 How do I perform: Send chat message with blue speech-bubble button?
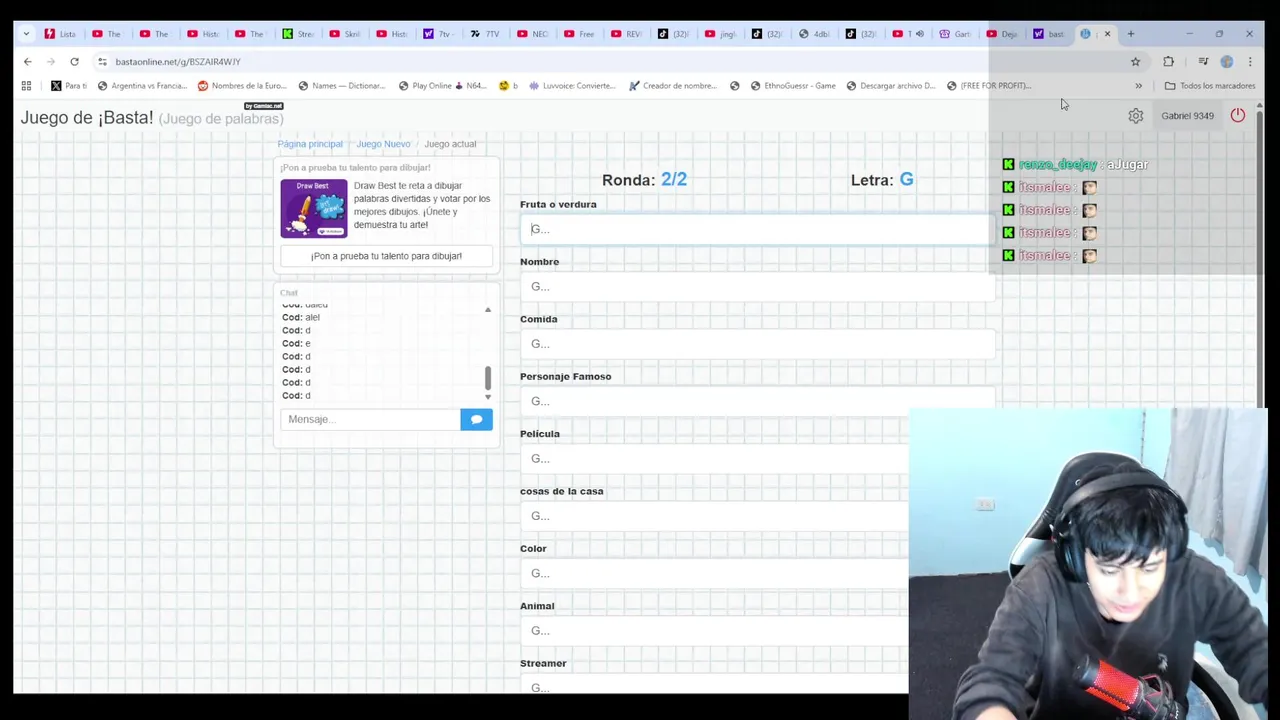coord(476,419)
